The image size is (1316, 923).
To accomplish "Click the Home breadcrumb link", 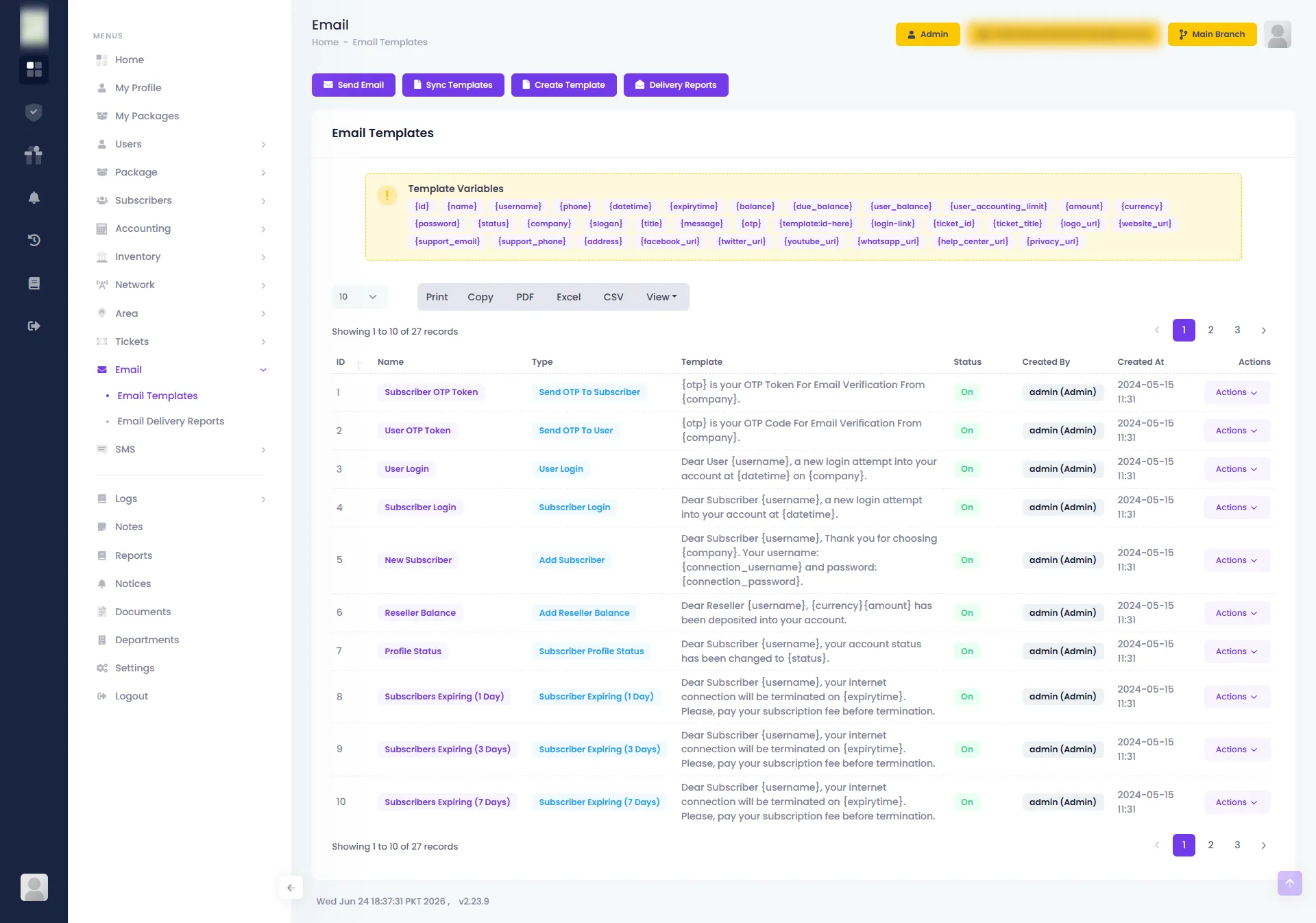I will point(325,43).
